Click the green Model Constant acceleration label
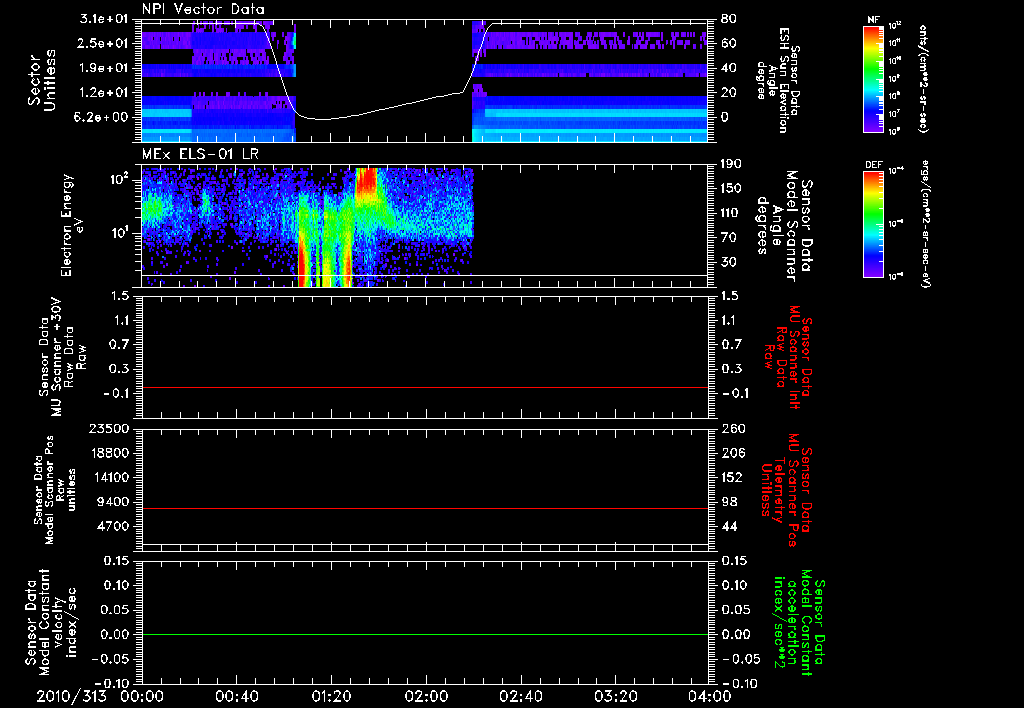Viewport: 1024px width, 708px height. pyautogui.click(x=799, y=624)
